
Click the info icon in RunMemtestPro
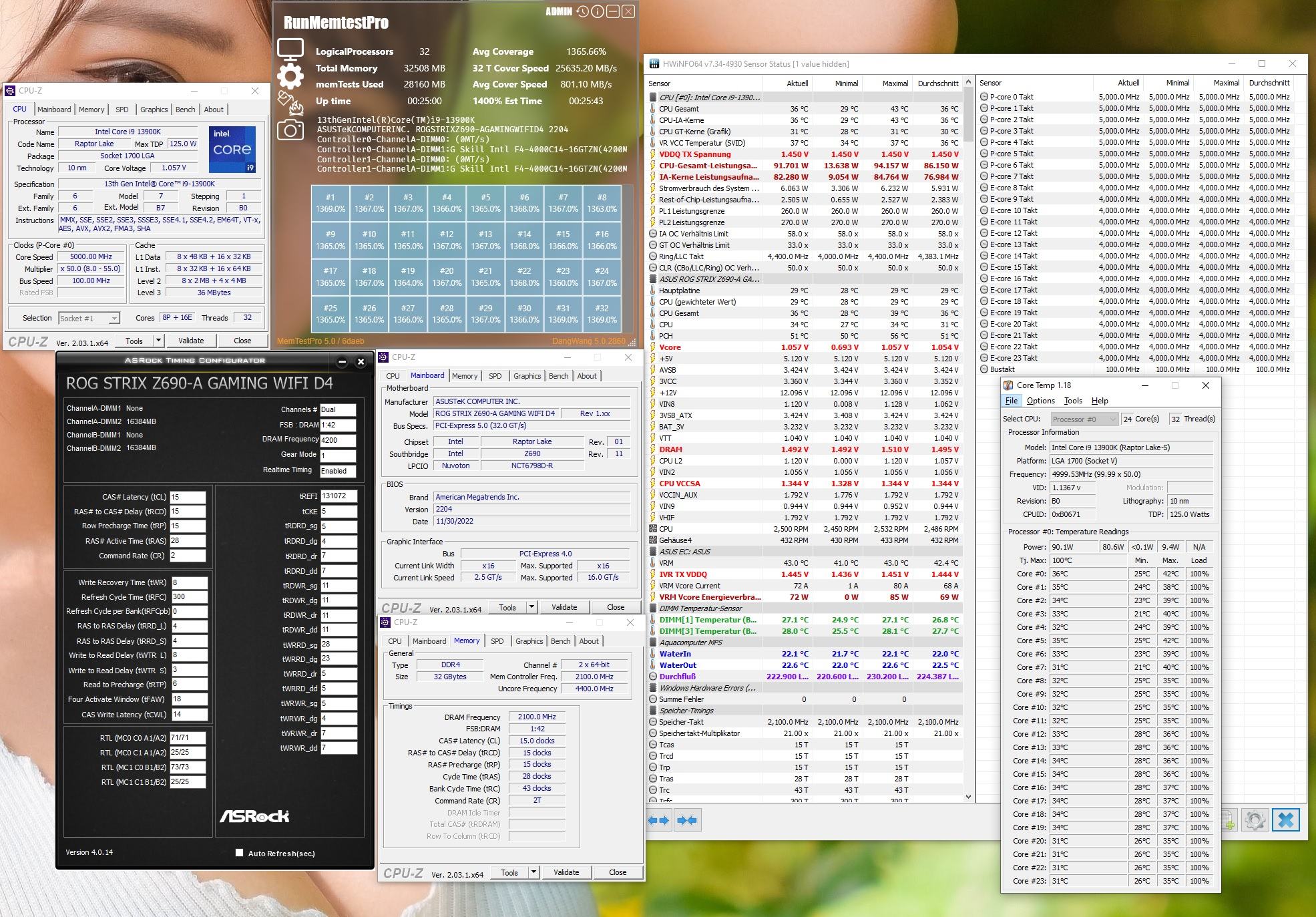pos(598,11)
